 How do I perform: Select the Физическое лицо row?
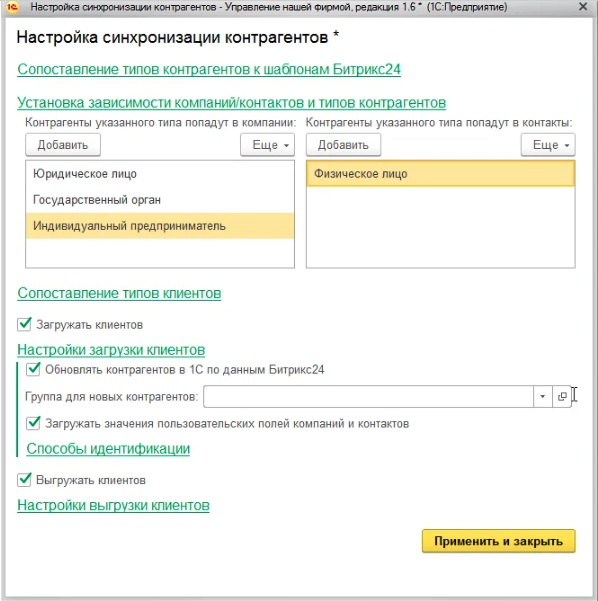coord(440,174)
